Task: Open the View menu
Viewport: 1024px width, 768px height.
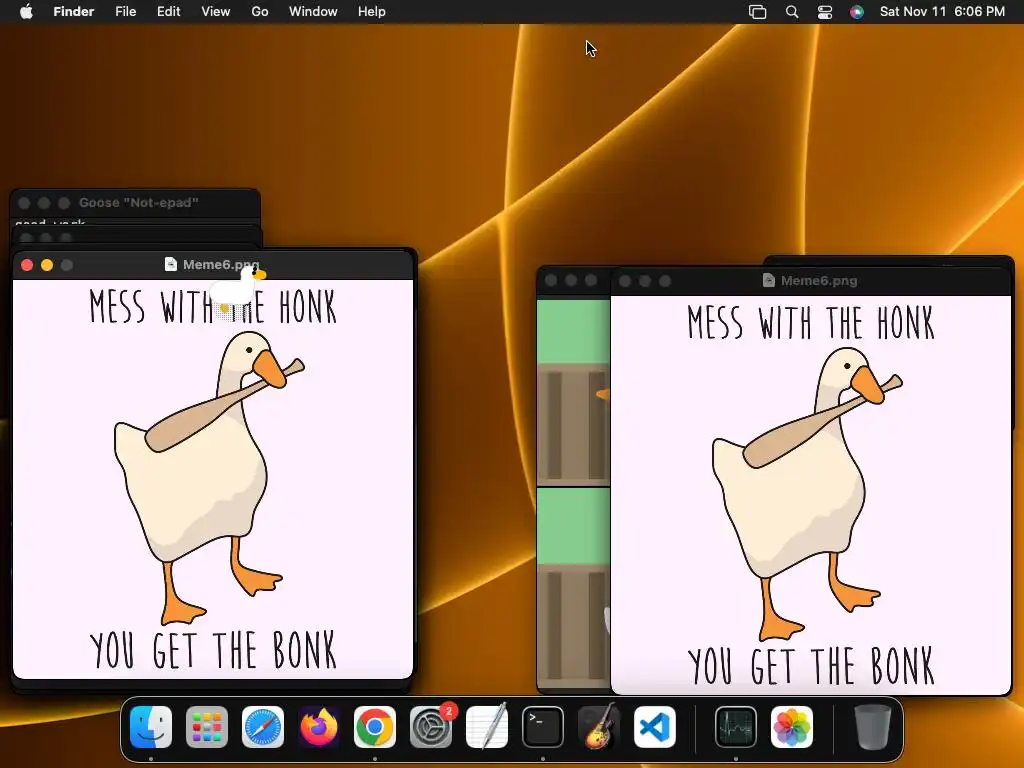Action: [216, 12]
